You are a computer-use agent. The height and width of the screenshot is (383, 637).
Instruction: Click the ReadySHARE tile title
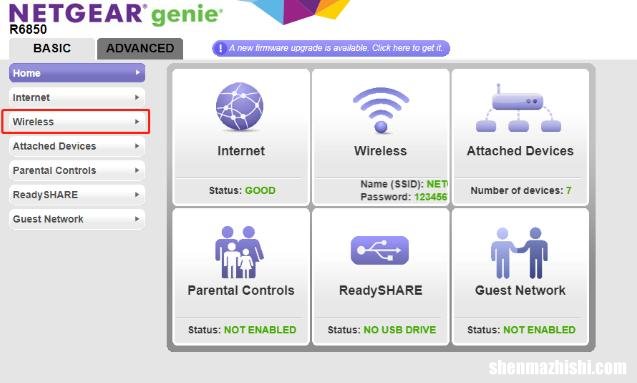[x=381, y=290]
